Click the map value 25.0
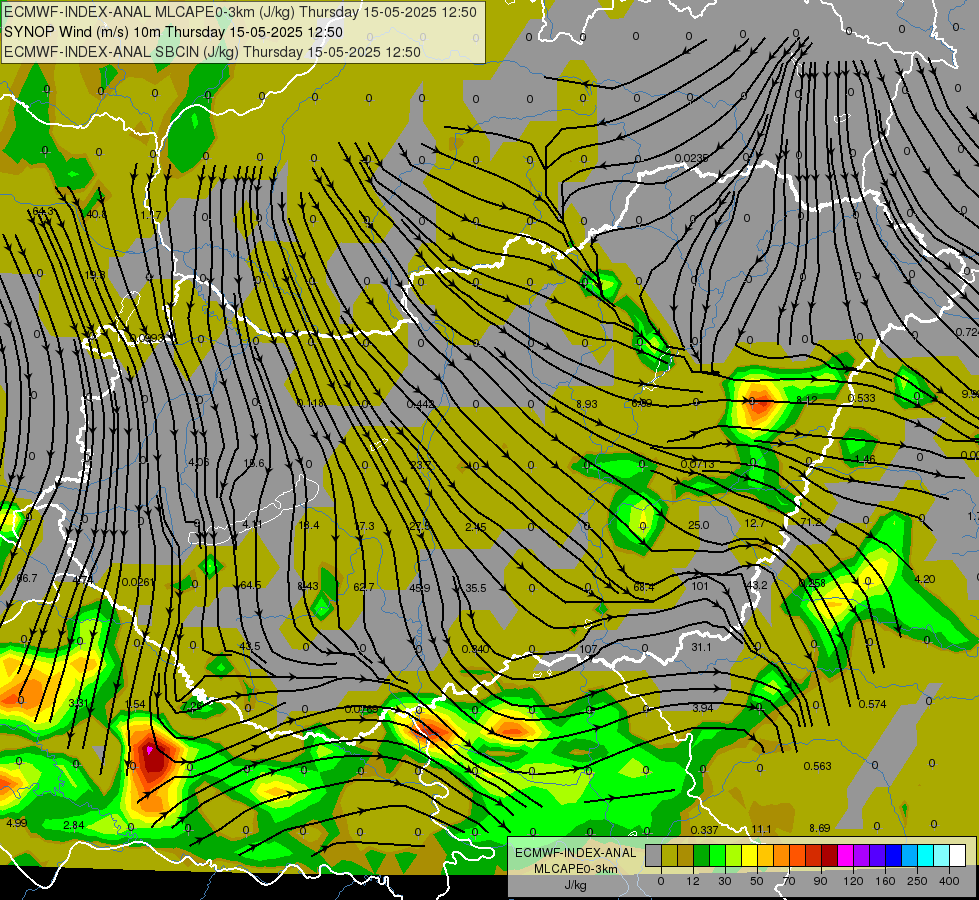The width and height of the screenshot is (979, 900). (x=698, y=525)
